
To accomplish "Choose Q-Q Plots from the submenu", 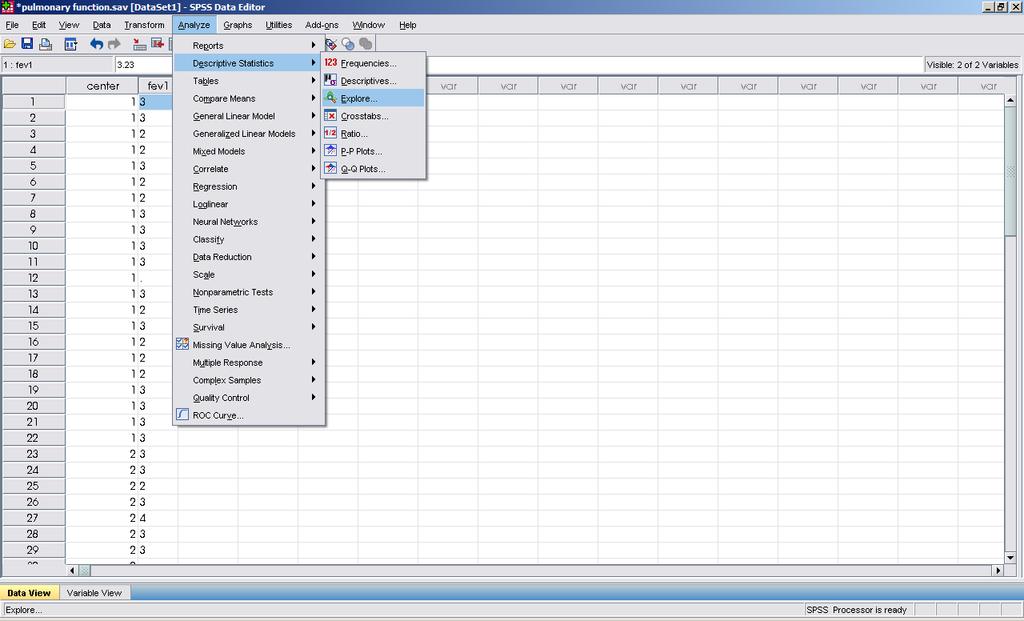I will click(x=373, y=169).
